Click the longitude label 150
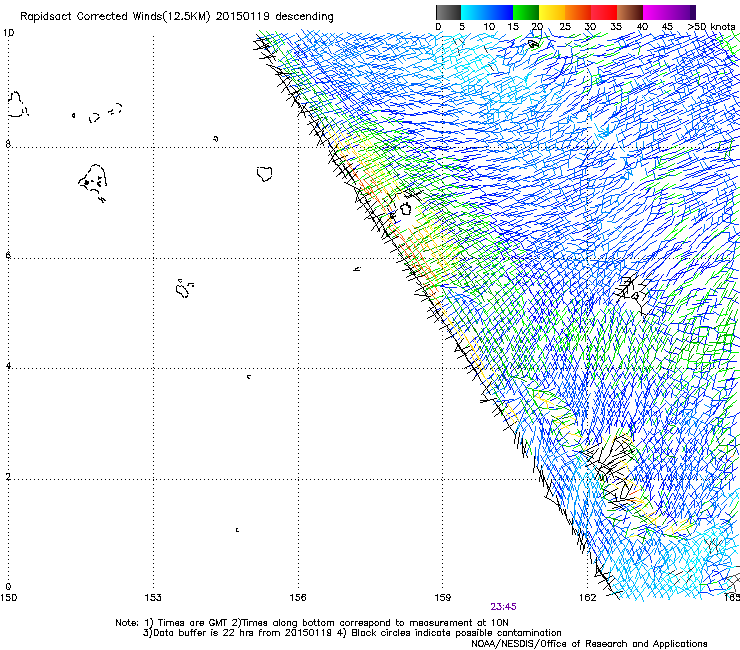The height and width of the screenshot is (650, 740). click(8, 598)
